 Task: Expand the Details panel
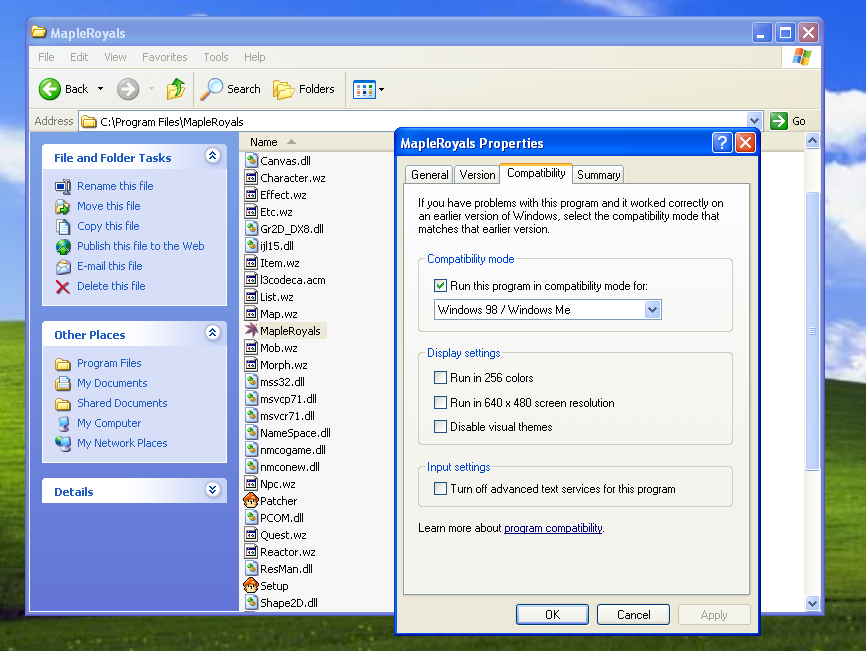212,490
